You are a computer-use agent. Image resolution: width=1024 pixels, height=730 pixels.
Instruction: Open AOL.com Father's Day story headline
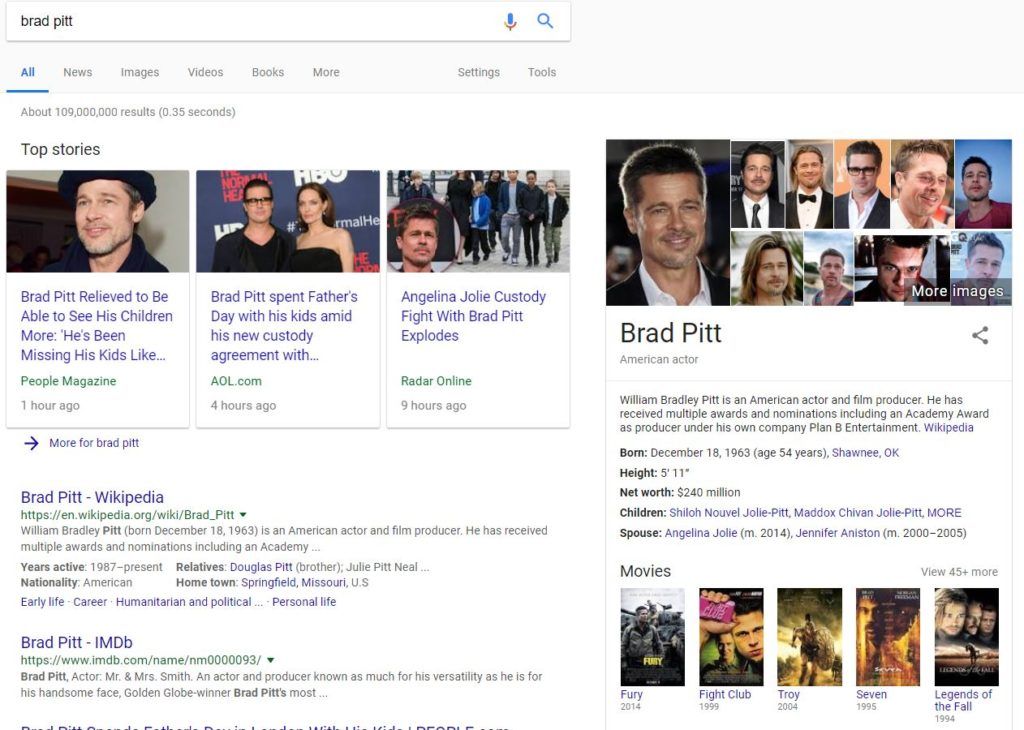point(284,326)
